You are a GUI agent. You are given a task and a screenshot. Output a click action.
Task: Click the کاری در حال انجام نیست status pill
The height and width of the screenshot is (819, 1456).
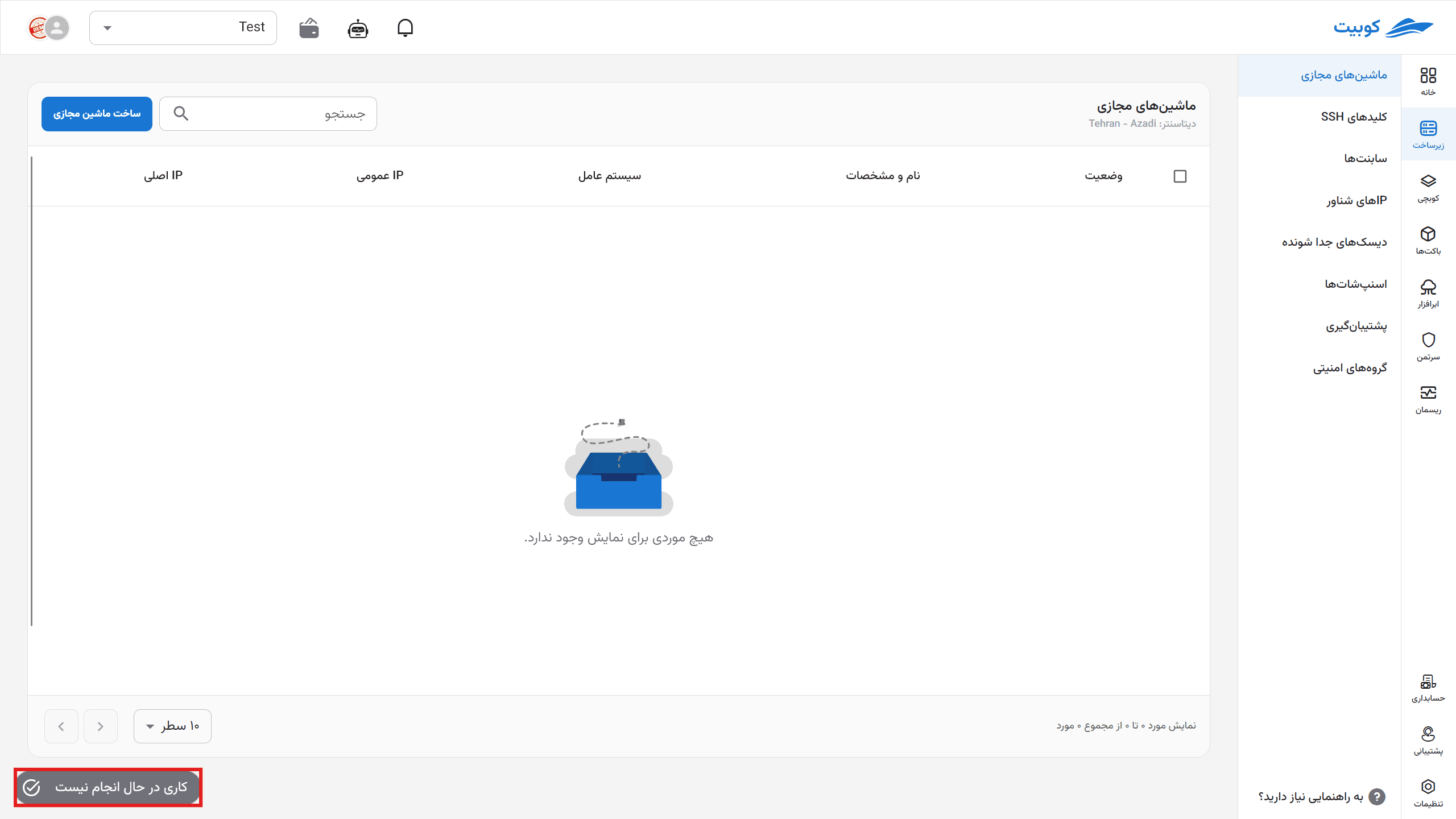point(108,787)
